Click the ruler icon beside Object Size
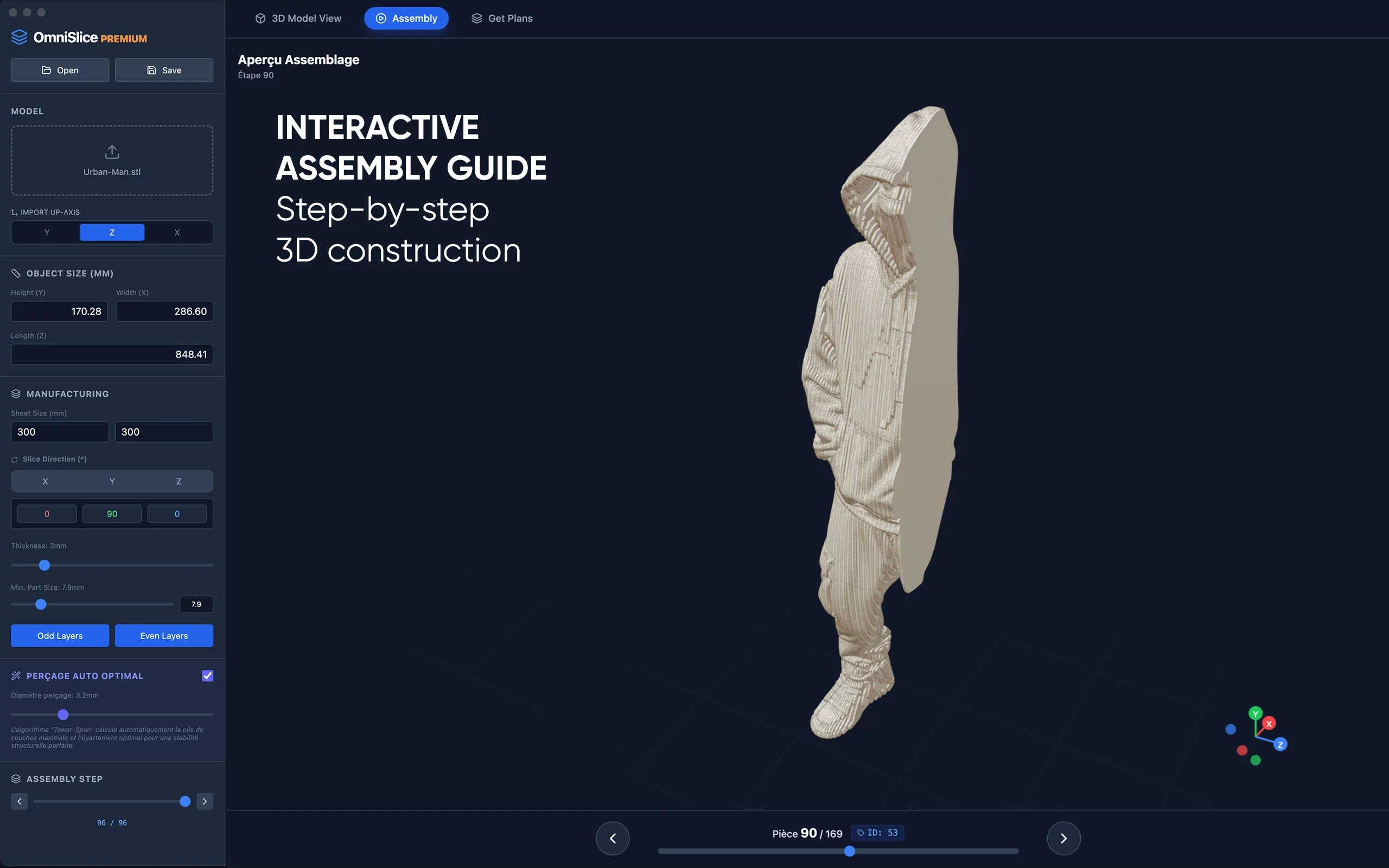1389x868 pixels. pos(16,273)
